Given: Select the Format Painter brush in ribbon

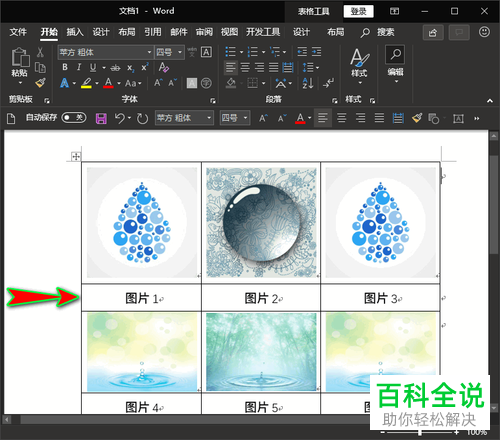Looking at the screenshot, I should pos(40,83).
